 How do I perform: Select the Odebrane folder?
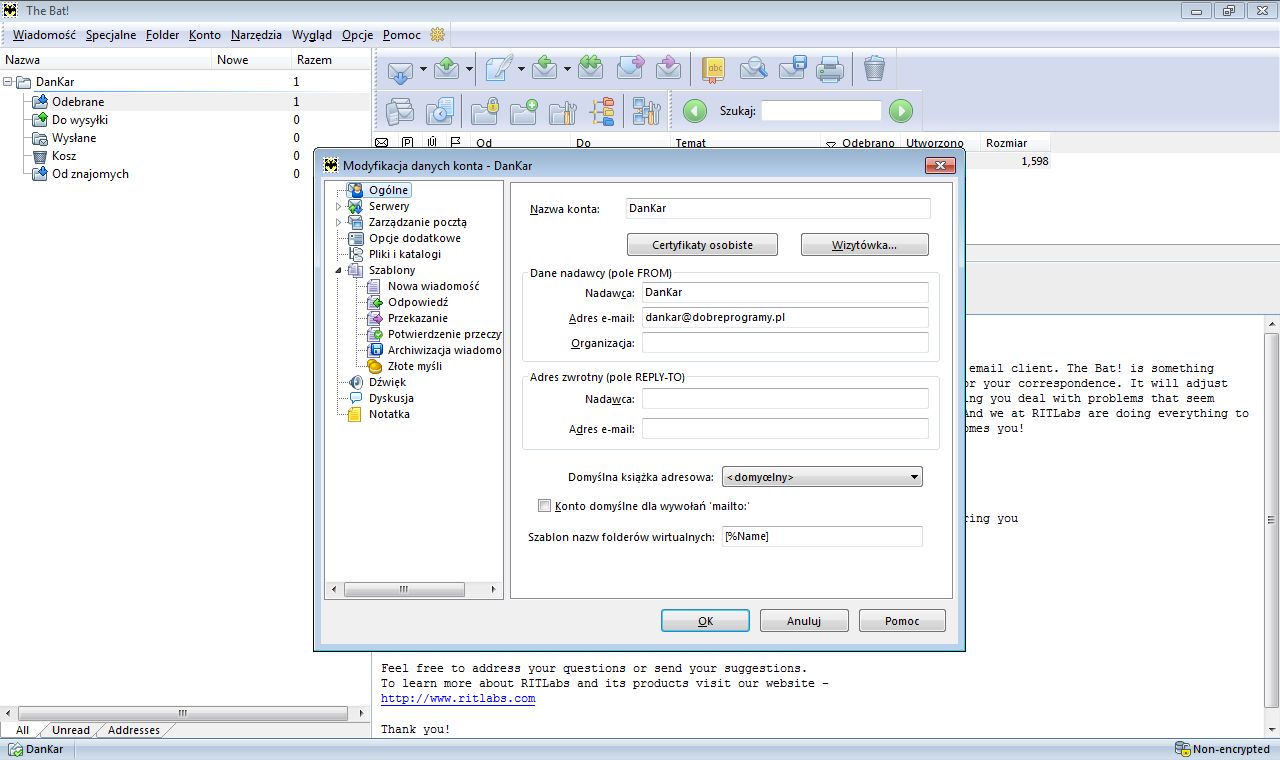[x=78, y=101]
